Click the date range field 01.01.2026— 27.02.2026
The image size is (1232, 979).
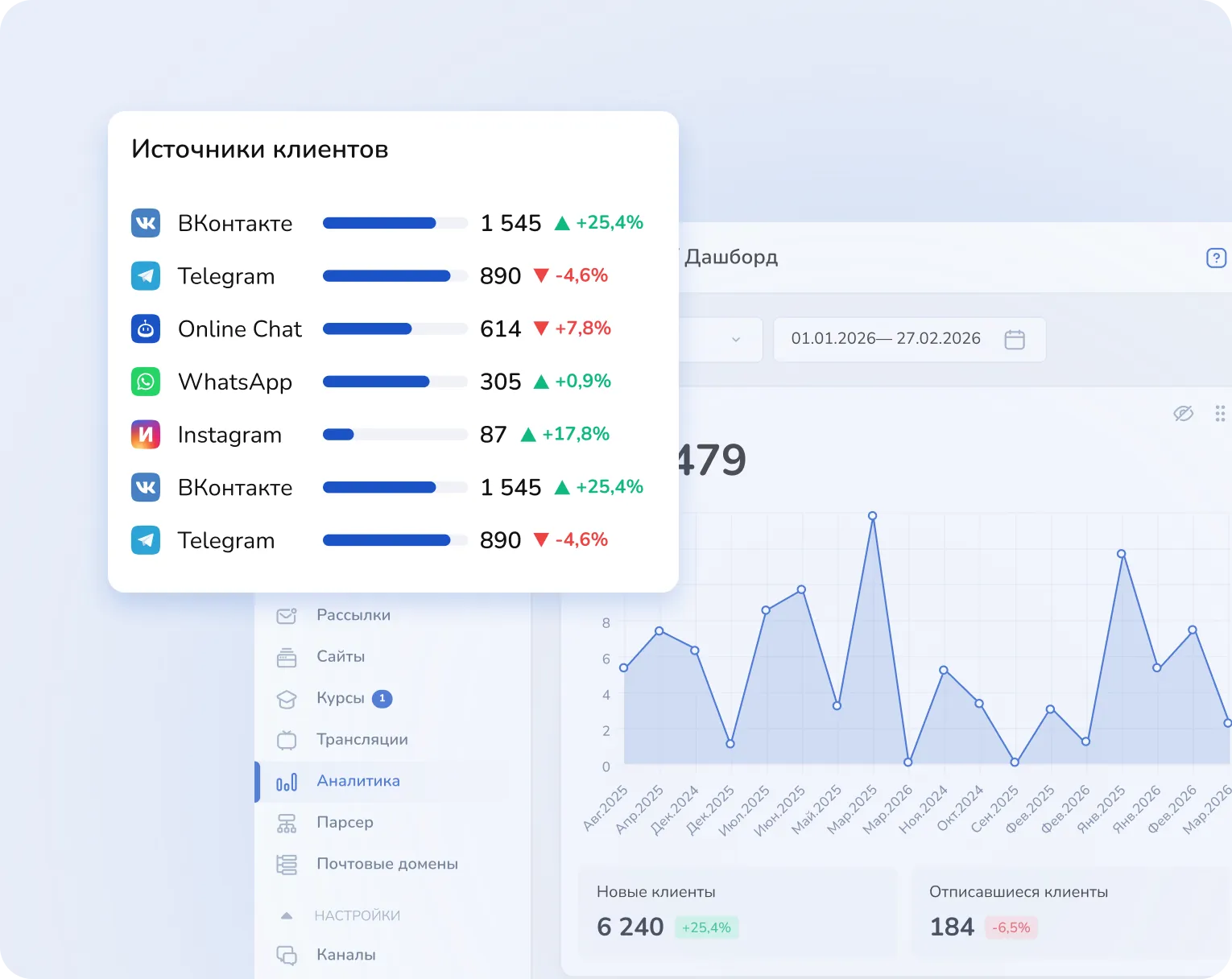(x=886, y=339)
